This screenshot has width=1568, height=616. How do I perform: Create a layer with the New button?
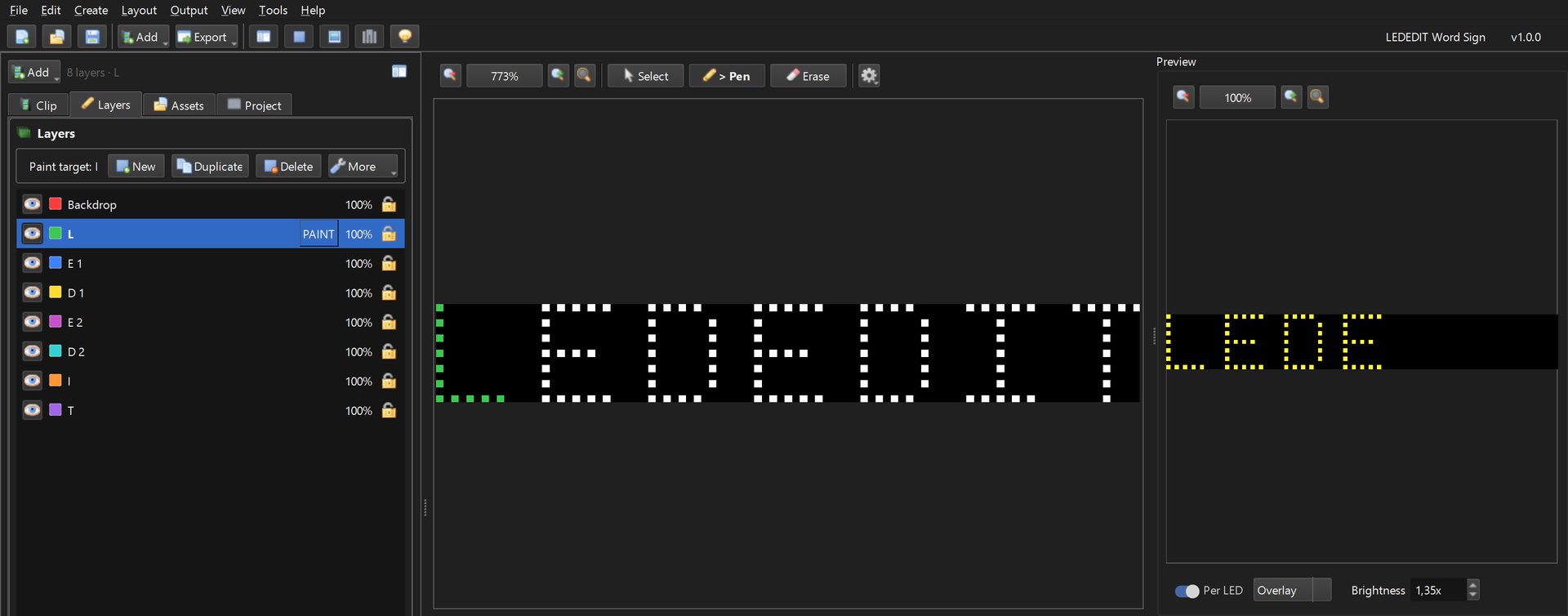pos(136,166)
